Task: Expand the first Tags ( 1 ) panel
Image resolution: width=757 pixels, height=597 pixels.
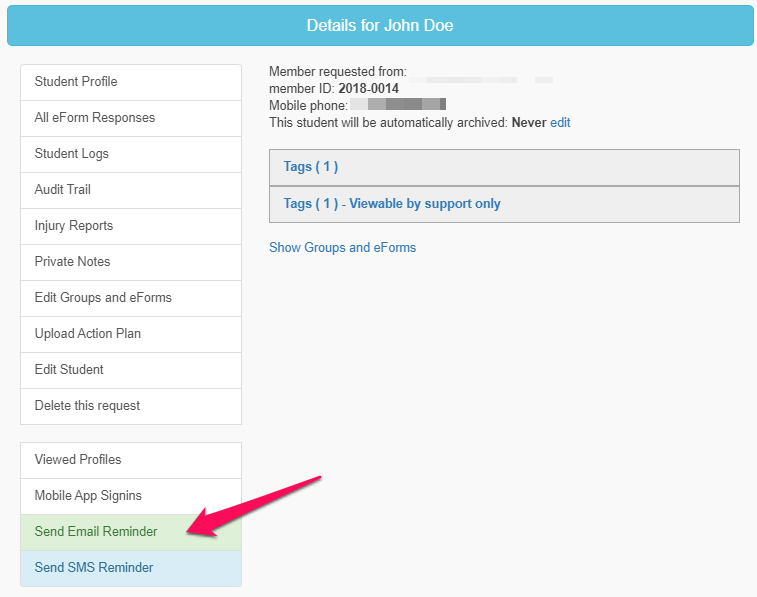Action: coord(311,167)
